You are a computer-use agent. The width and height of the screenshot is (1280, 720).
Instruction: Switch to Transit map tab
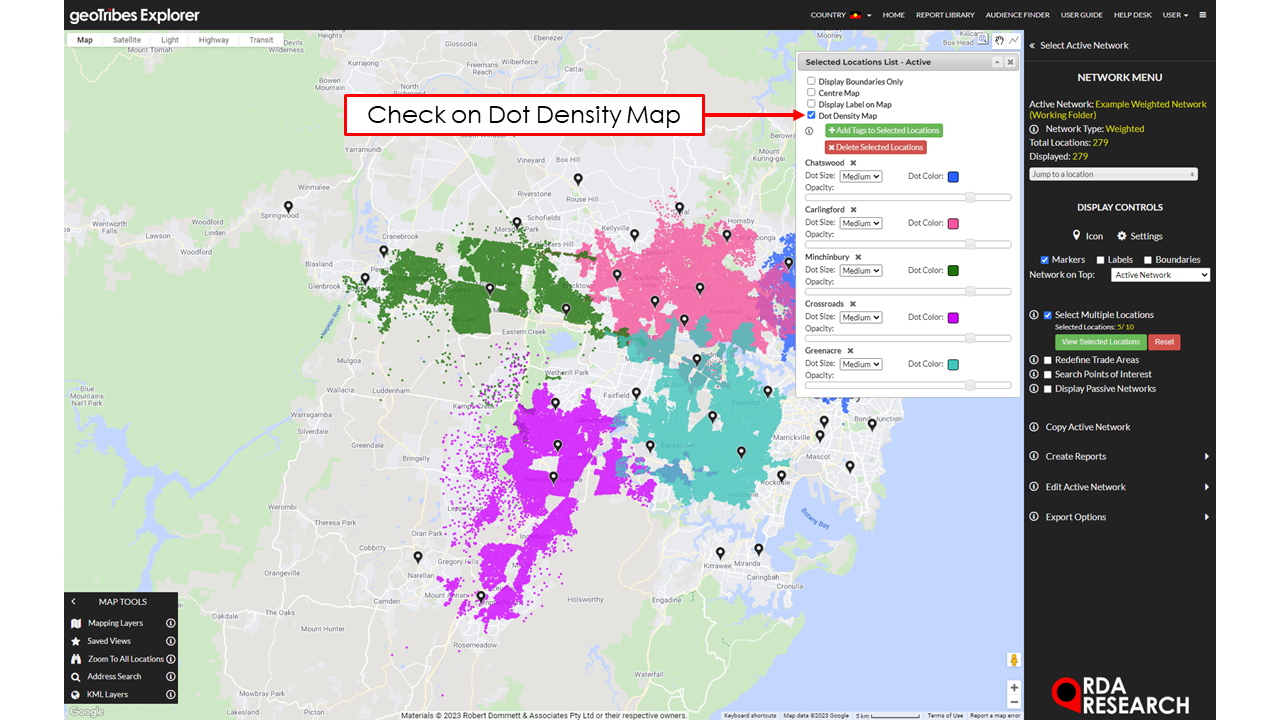point(261,40)
